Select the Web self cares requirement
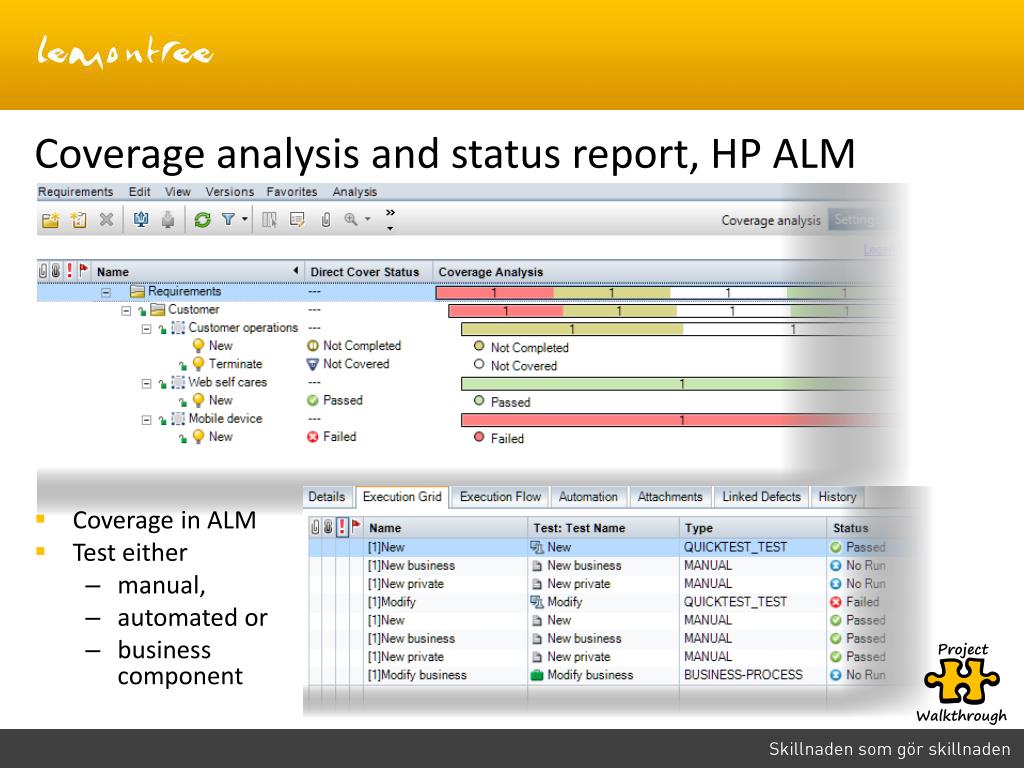This screenshot has height=768, width=1024. (x=227, y=383)
